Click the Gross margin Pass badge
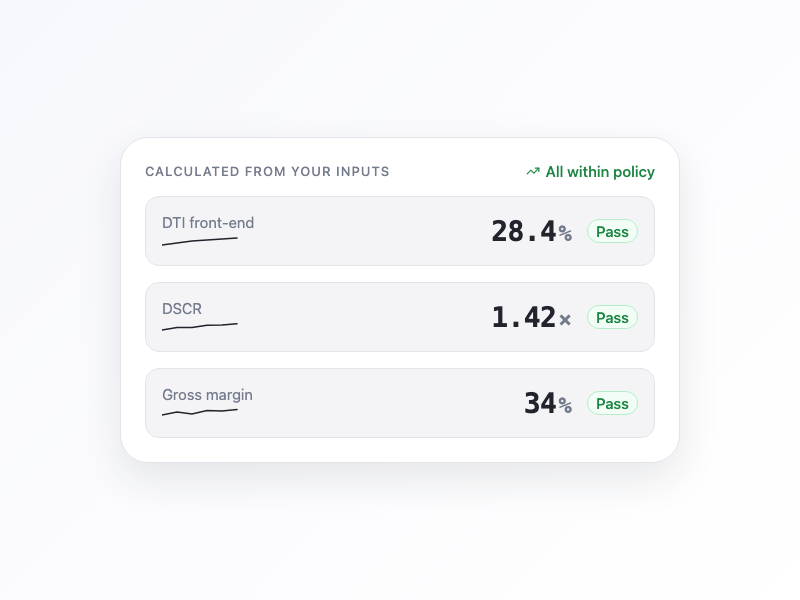The image size is (800, 600). pos(612,404)
